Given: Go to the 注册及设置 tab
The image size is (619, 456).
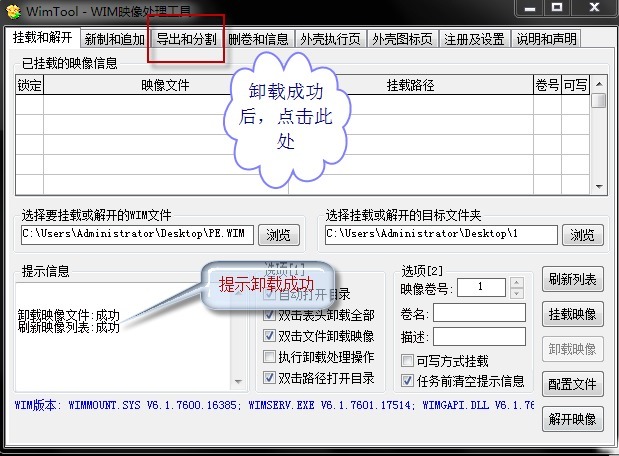Looking at the screenshot, I should pos(474,39).
